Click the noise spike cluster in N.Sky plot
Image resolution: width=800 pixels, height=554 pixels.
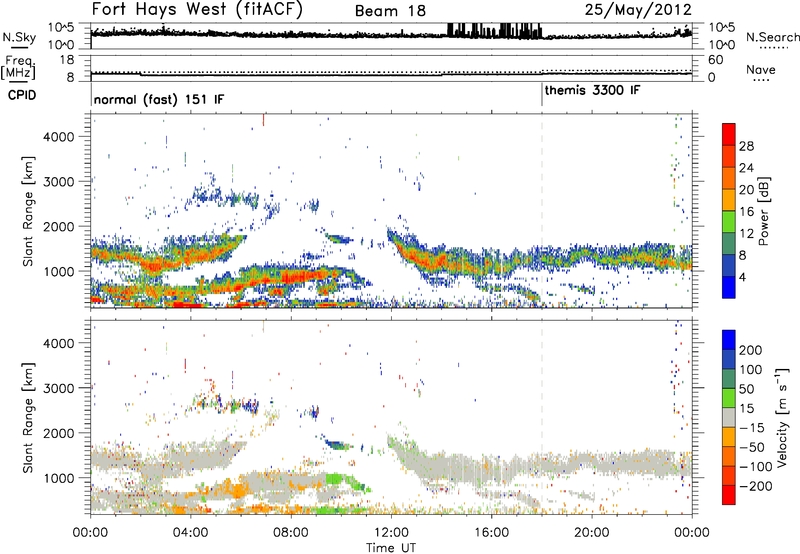tap(494, 31)
